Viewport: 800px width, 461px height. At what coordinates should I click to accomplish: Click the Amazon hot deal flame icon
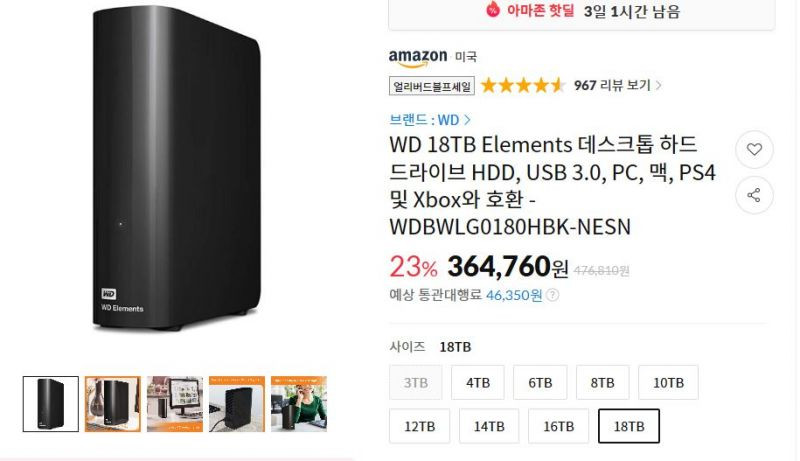(492, 9)
